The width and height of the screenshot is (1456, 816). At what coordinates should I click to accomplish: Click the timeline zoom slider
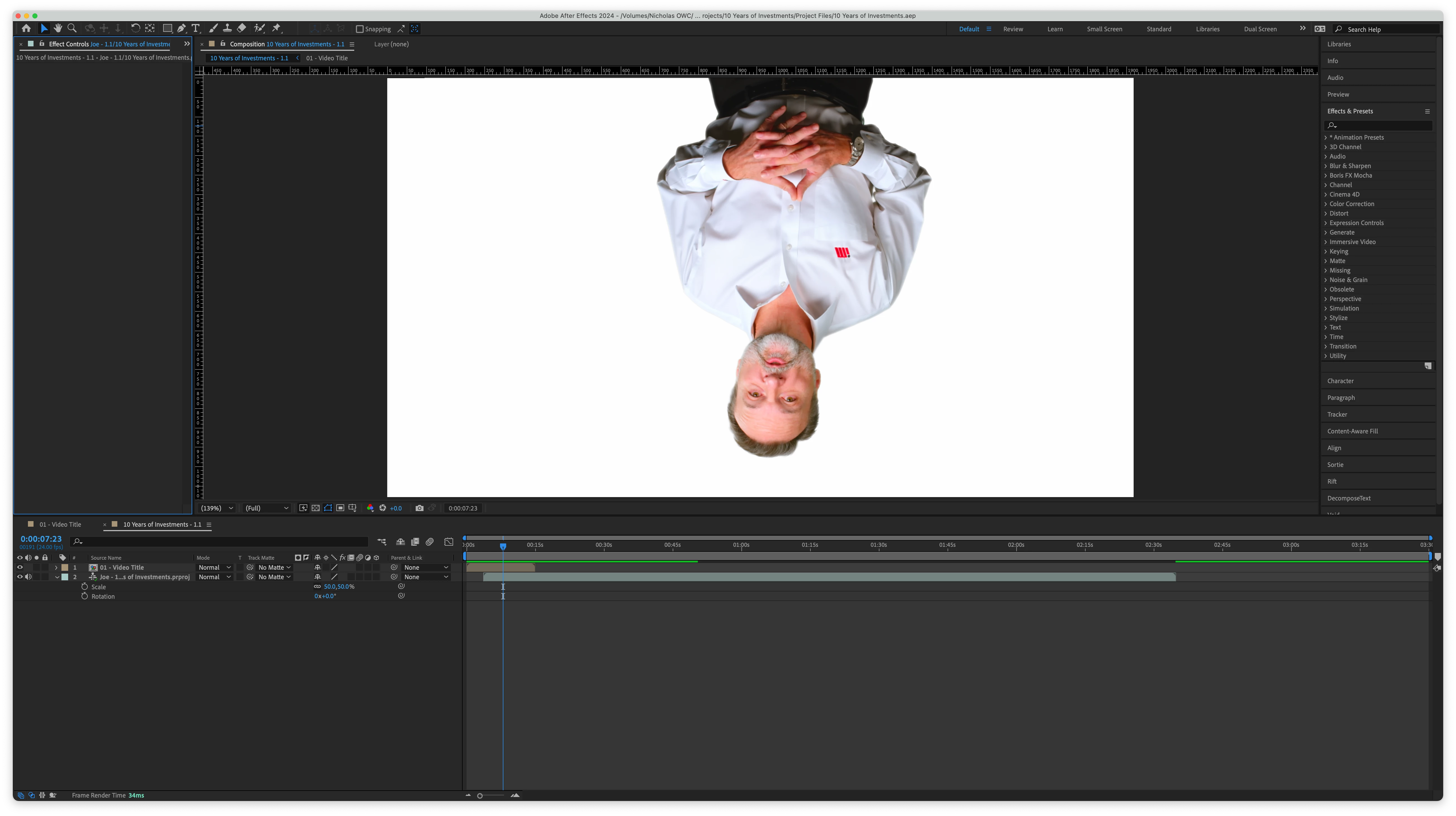click(x=480, y=796)
